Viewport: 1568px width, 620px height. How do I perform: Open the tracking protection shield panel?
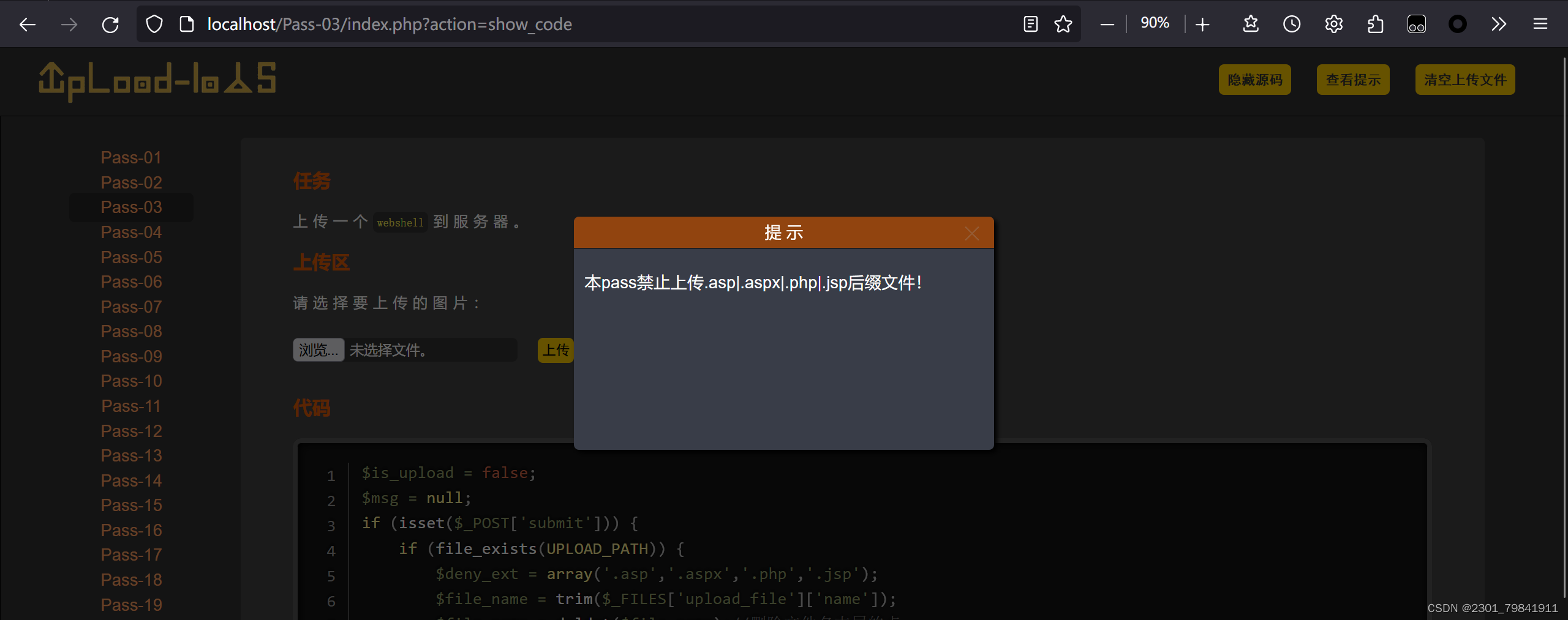(x=154, y=23)
